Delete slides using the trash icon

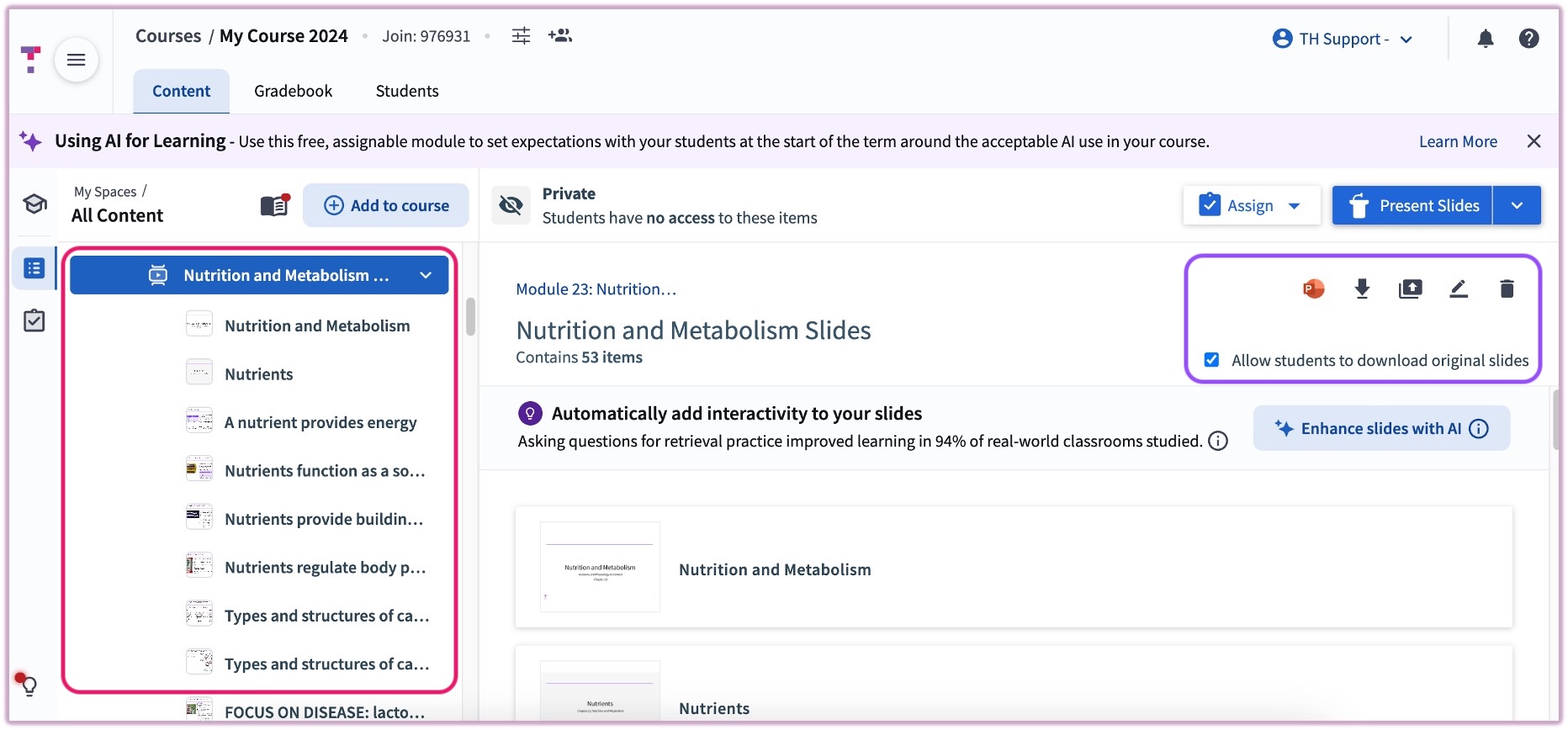tap(1507, 289)
